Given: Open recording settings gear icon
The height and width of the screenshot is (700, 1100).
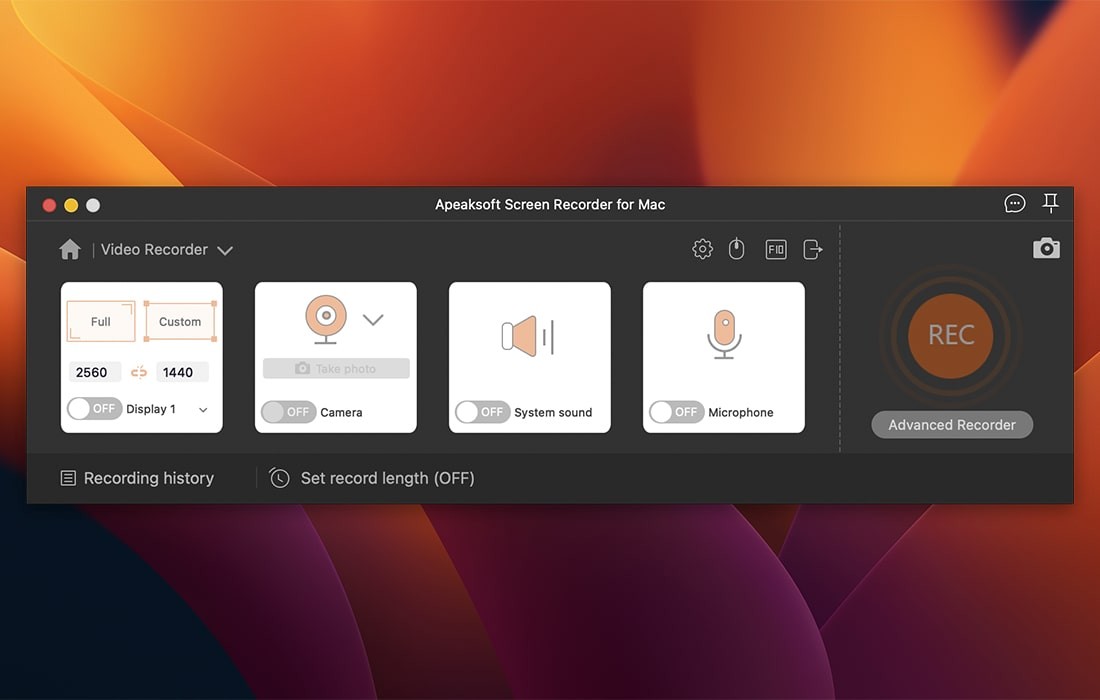Looking at the screenshot, I should pos(703,249).
